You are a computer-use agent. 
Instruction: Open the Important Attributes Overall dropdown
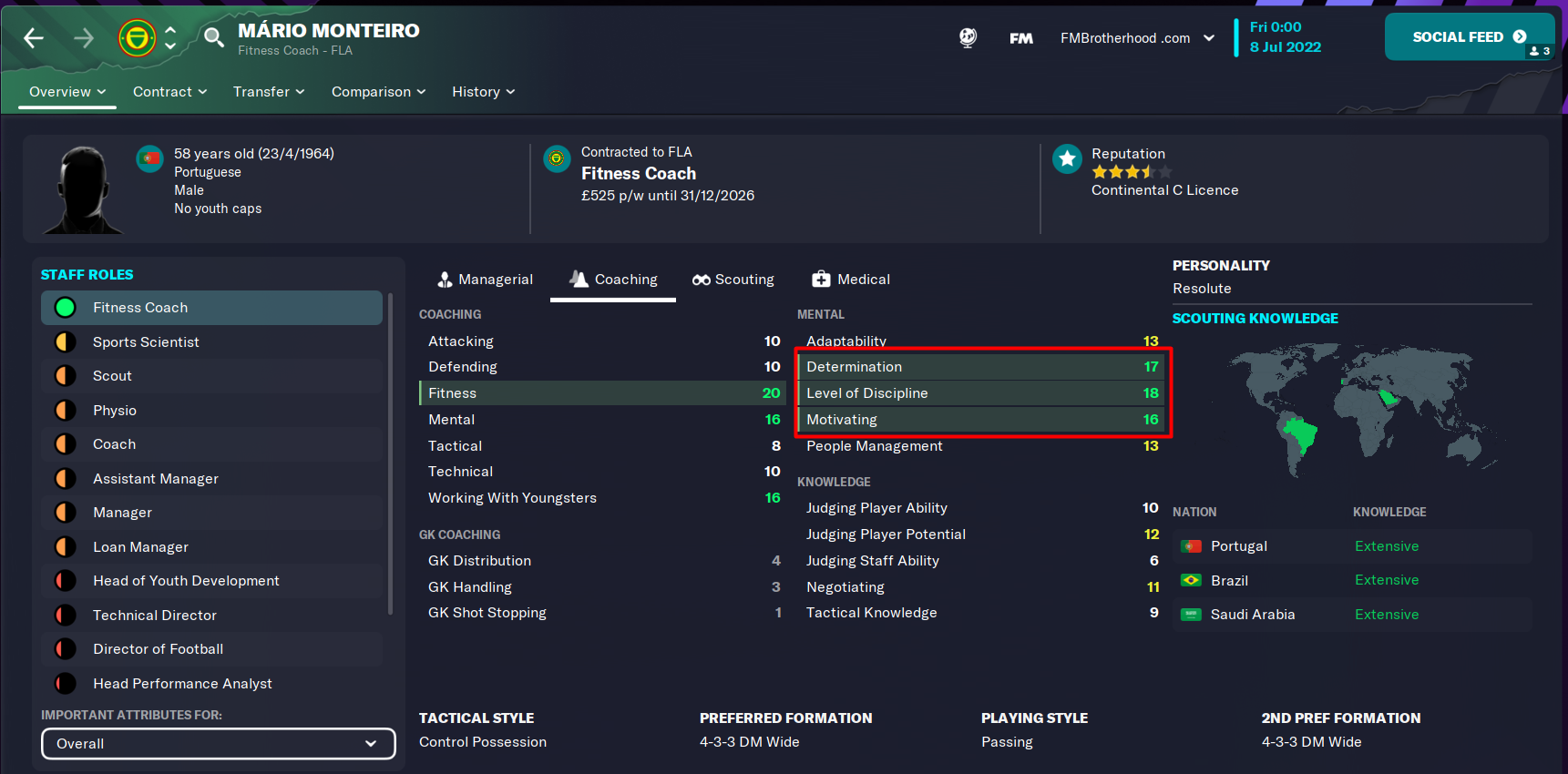click(219, 744)
